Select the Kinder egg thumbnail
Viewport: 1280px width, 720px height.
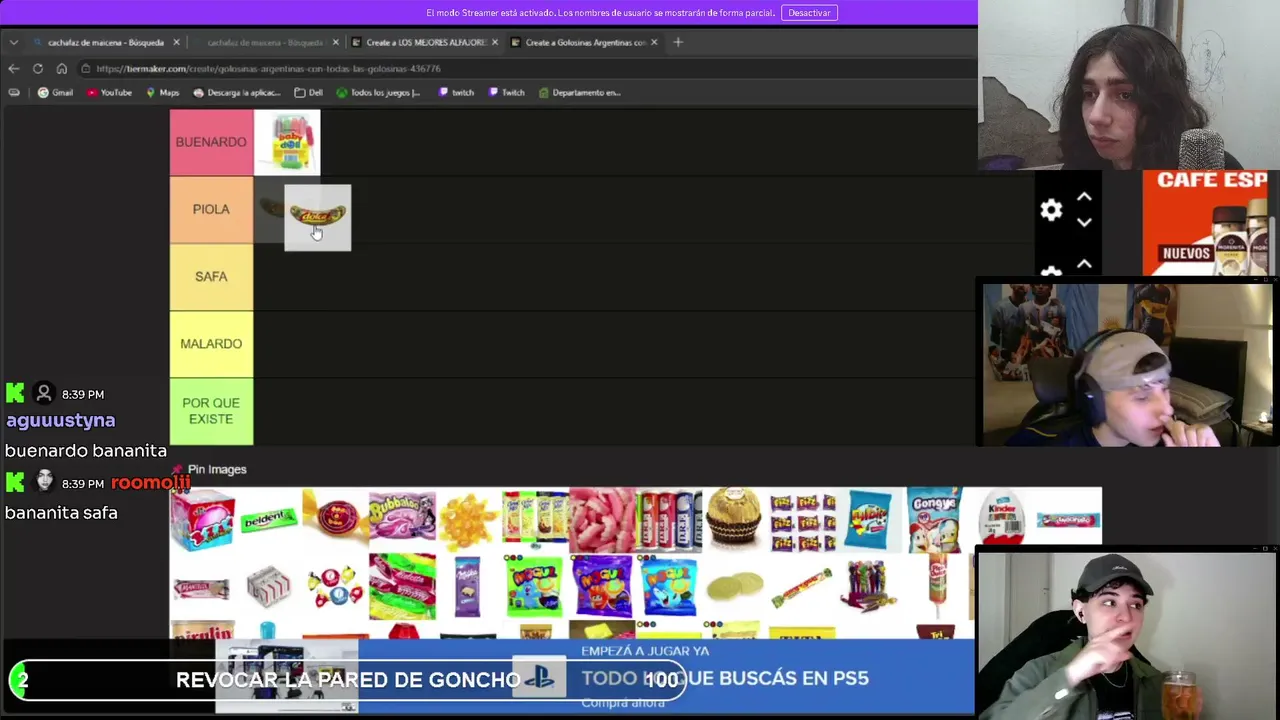click(1001, 519)
